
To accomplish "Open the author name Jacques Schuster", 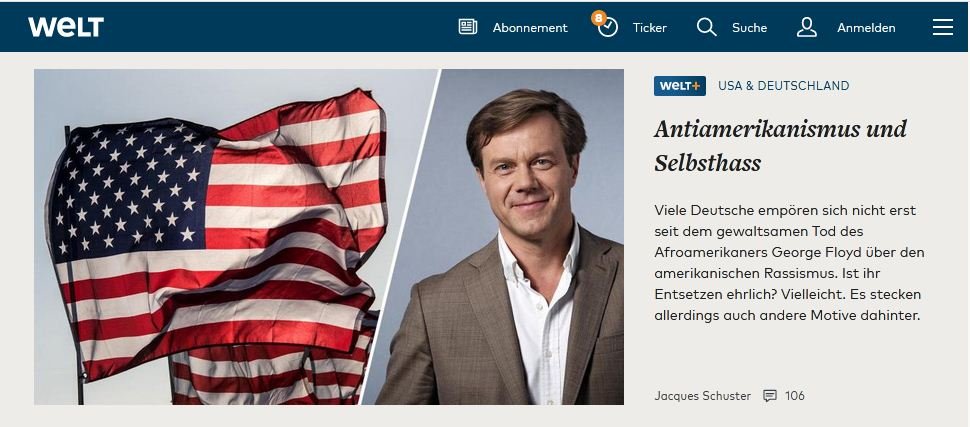I will pyautogui.click(x=702, y=396).
